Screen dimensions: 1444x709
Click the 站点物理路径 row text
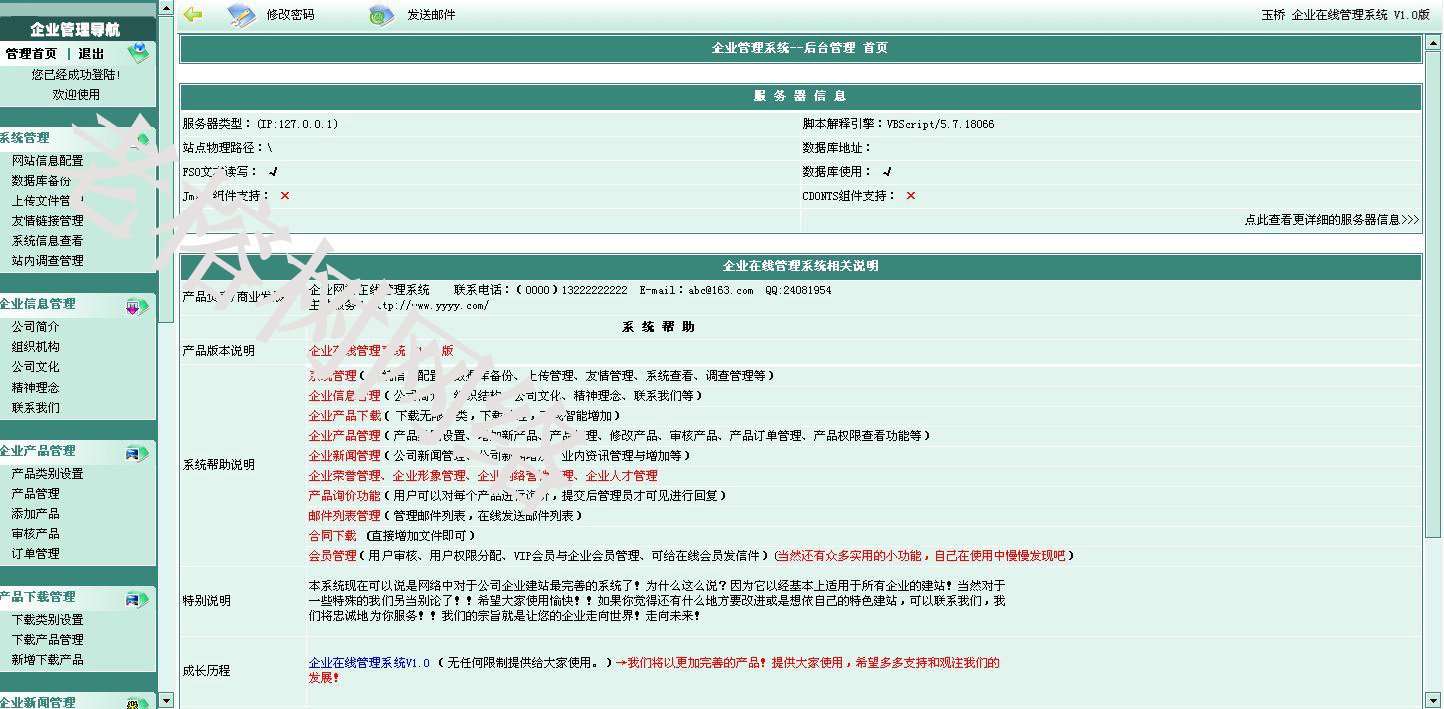(x=228, y=148)
